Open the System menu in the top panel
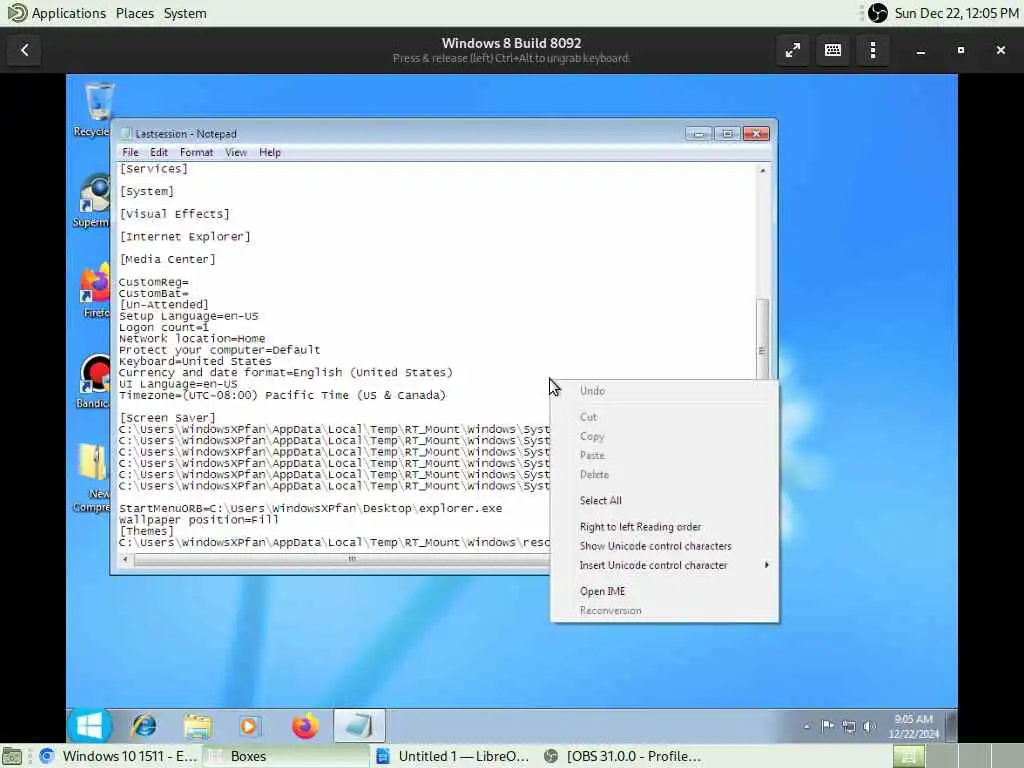Viewport: 1024px width, 768px height. 185,13
